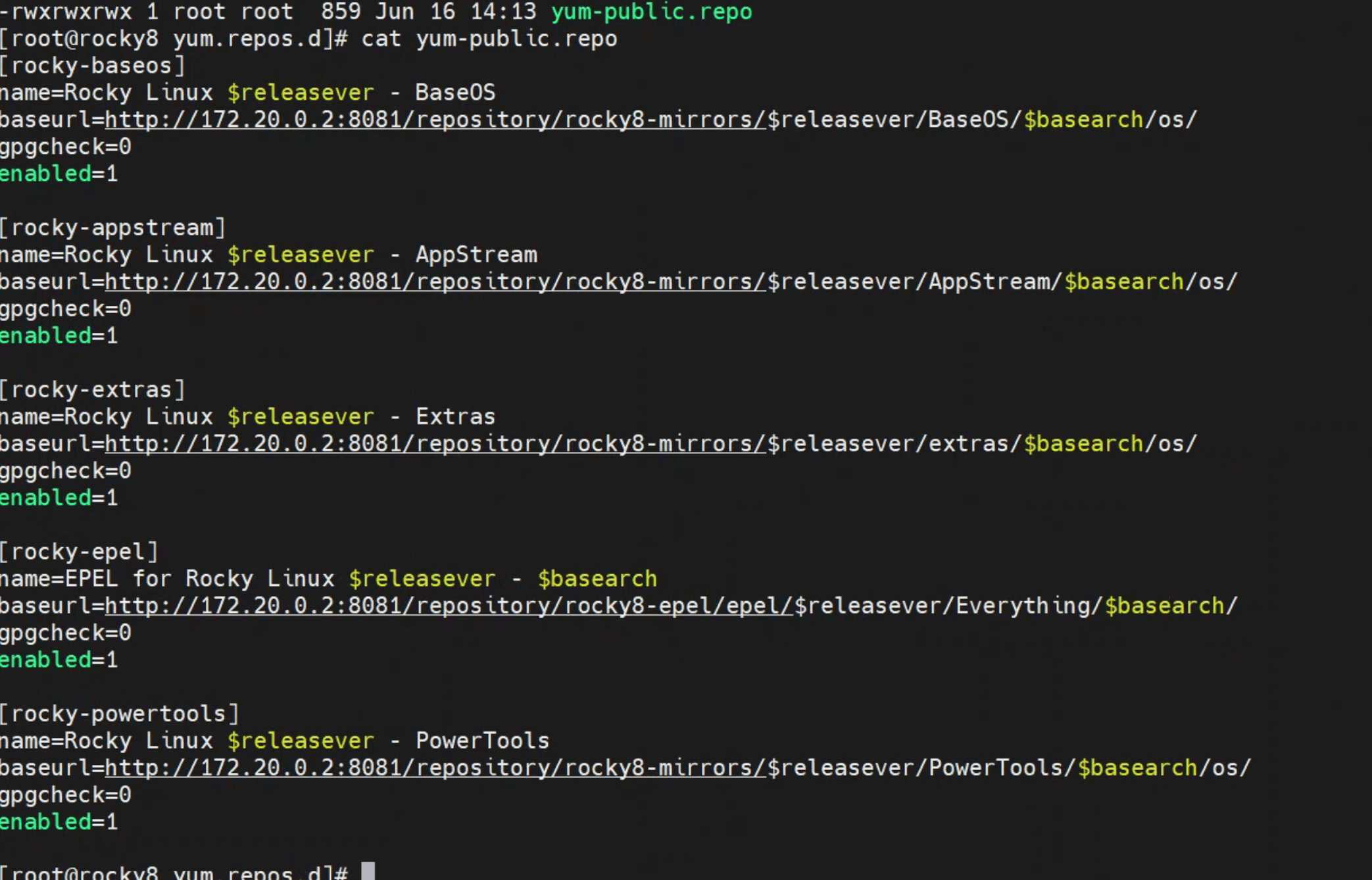
Task: Click the 'name=Rocky Linux $releasever - AppStream' line
Action: [x=268, y=255]
